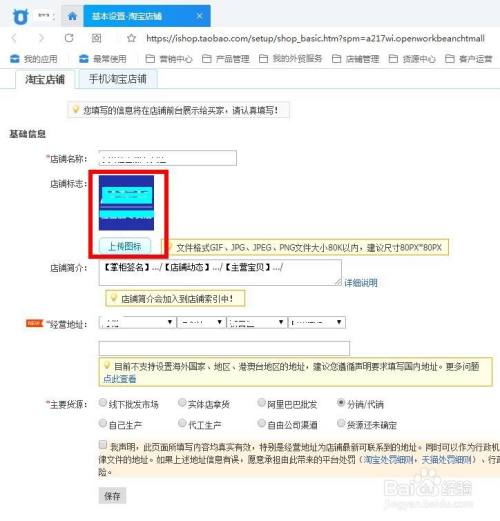500x521 pixels.
Task: Click the 保存 save button
Action: [x=112, y=496]
